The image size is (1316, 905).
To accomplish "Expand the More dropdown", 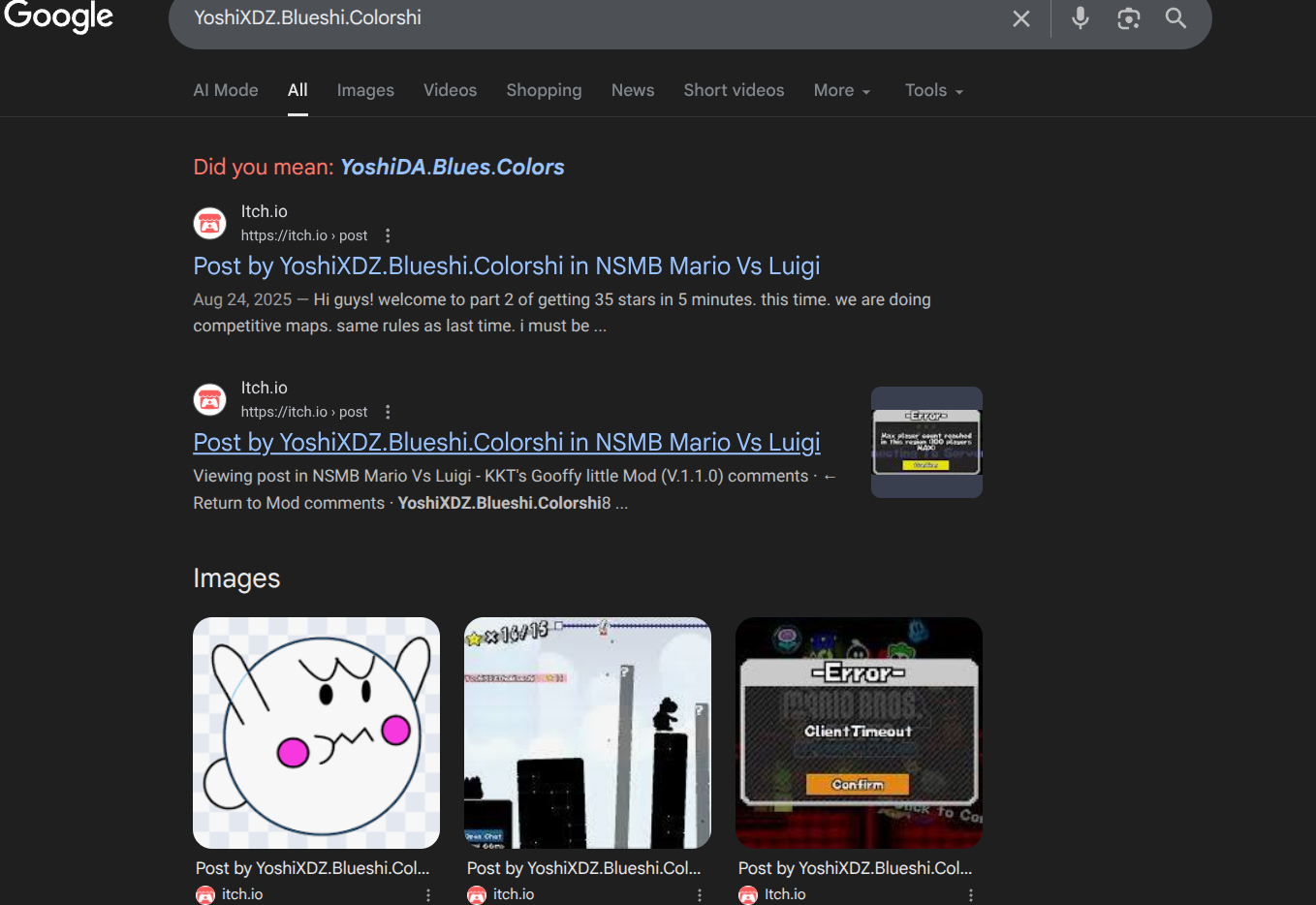I will coord(842,90).
